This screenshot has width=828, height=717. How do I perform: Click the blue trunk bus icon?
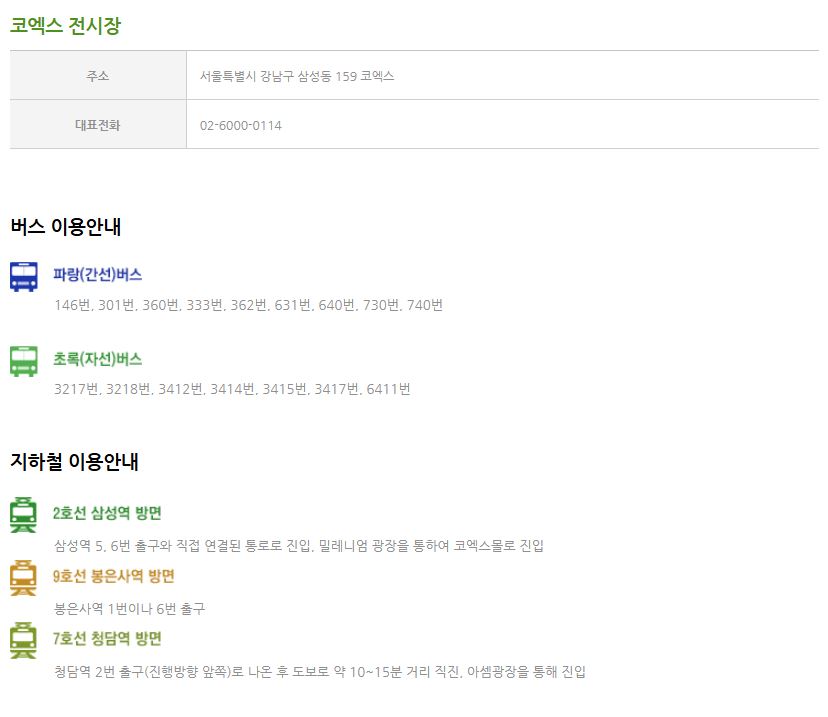[24, 277]
